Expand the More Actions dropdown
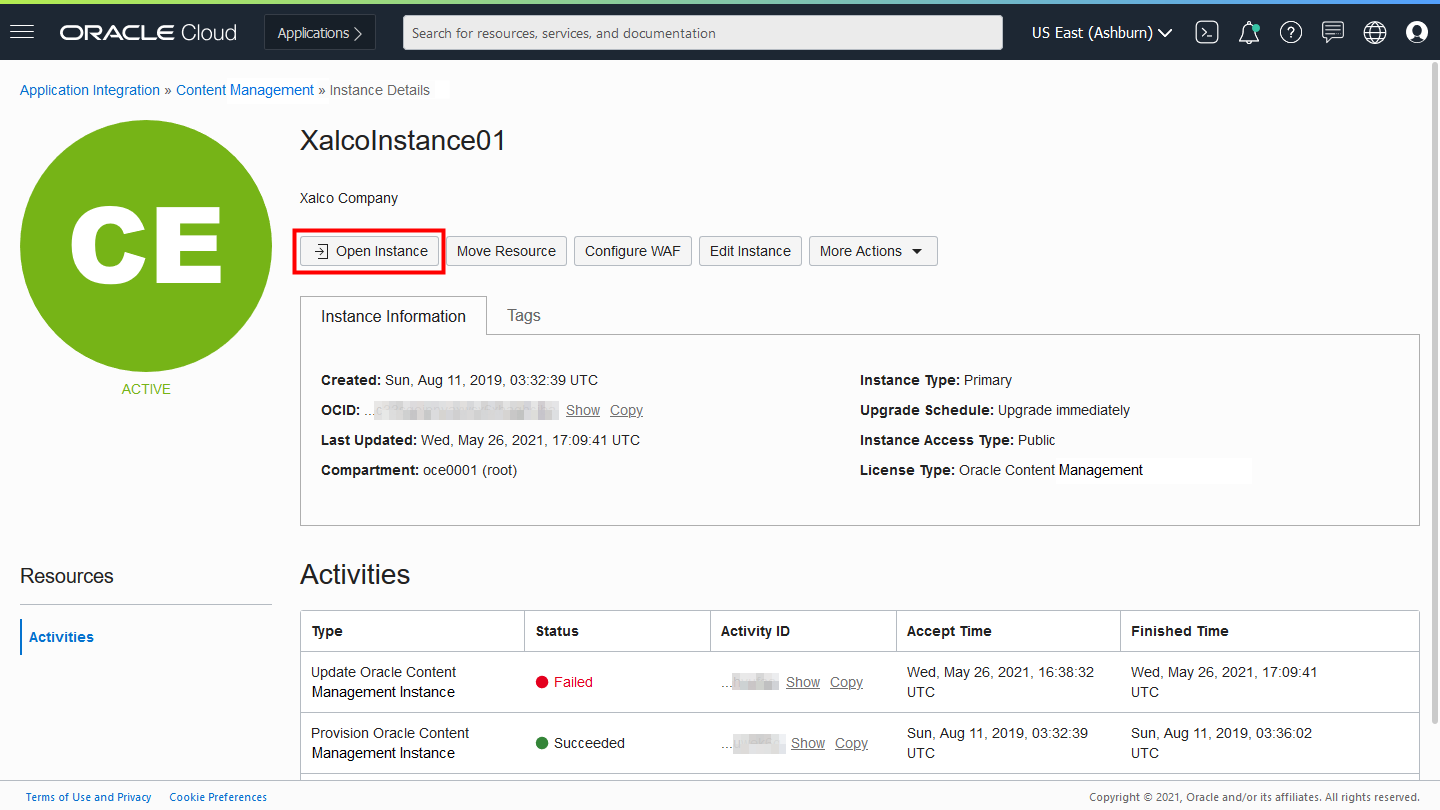The height and width of the screenshot is (810, 1440). (873, 251)
